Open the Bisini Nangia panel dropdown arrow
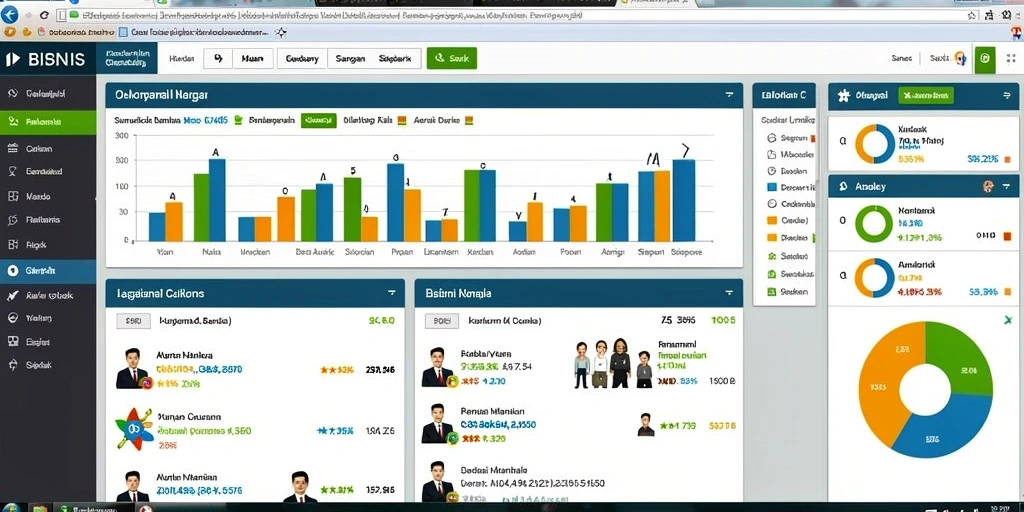Screen dimensions: 1024x512 coord(729,293)
